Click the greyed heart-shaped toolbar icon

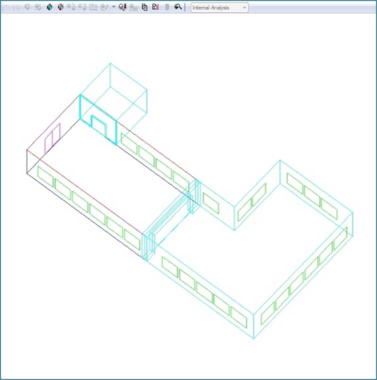(x=27, y=7)
